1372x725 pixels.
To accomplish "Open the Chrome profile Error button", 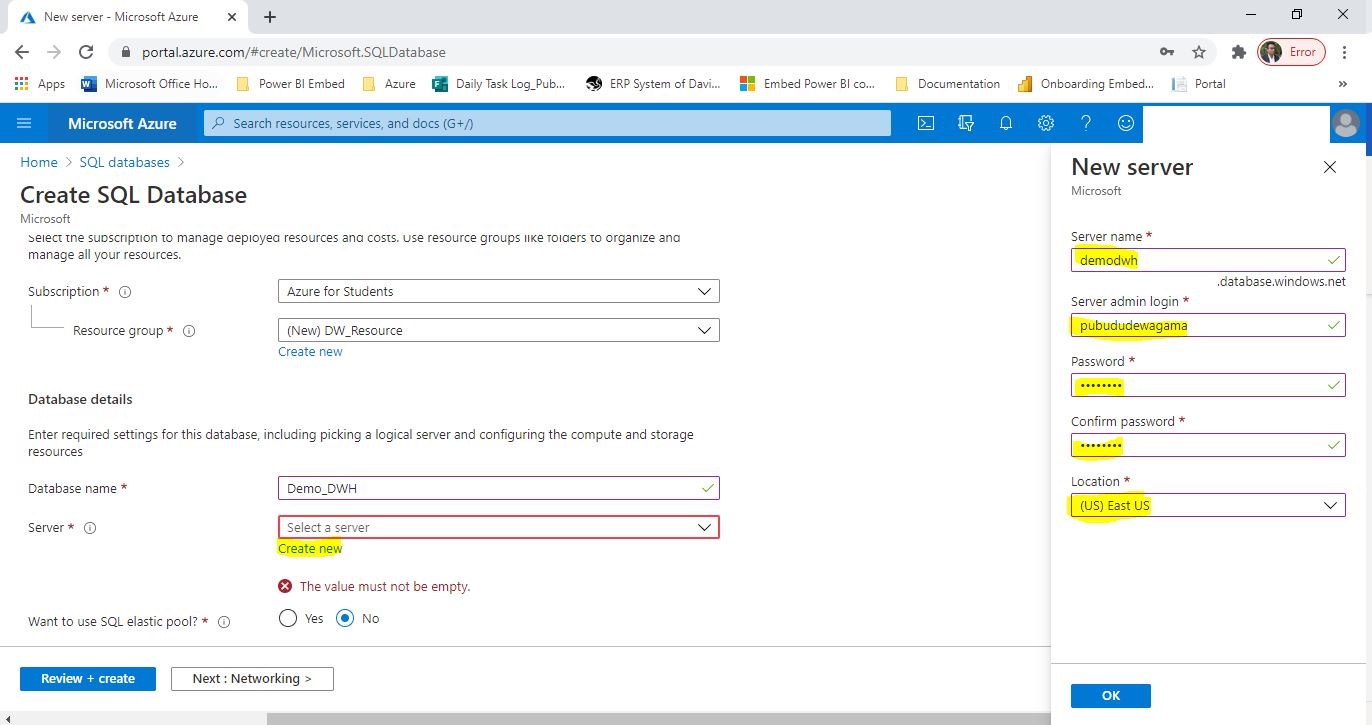I will [1291, 52].
